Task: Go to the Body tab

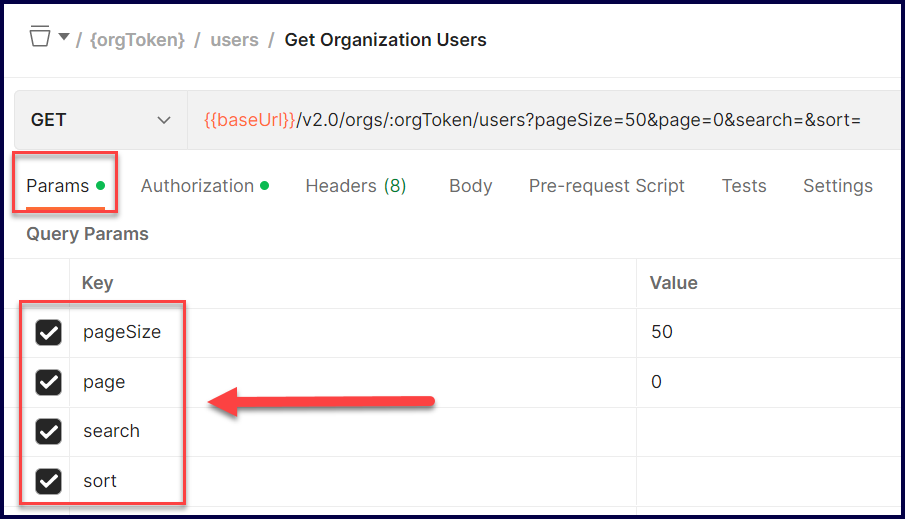Action: click(x=470, y=186)
